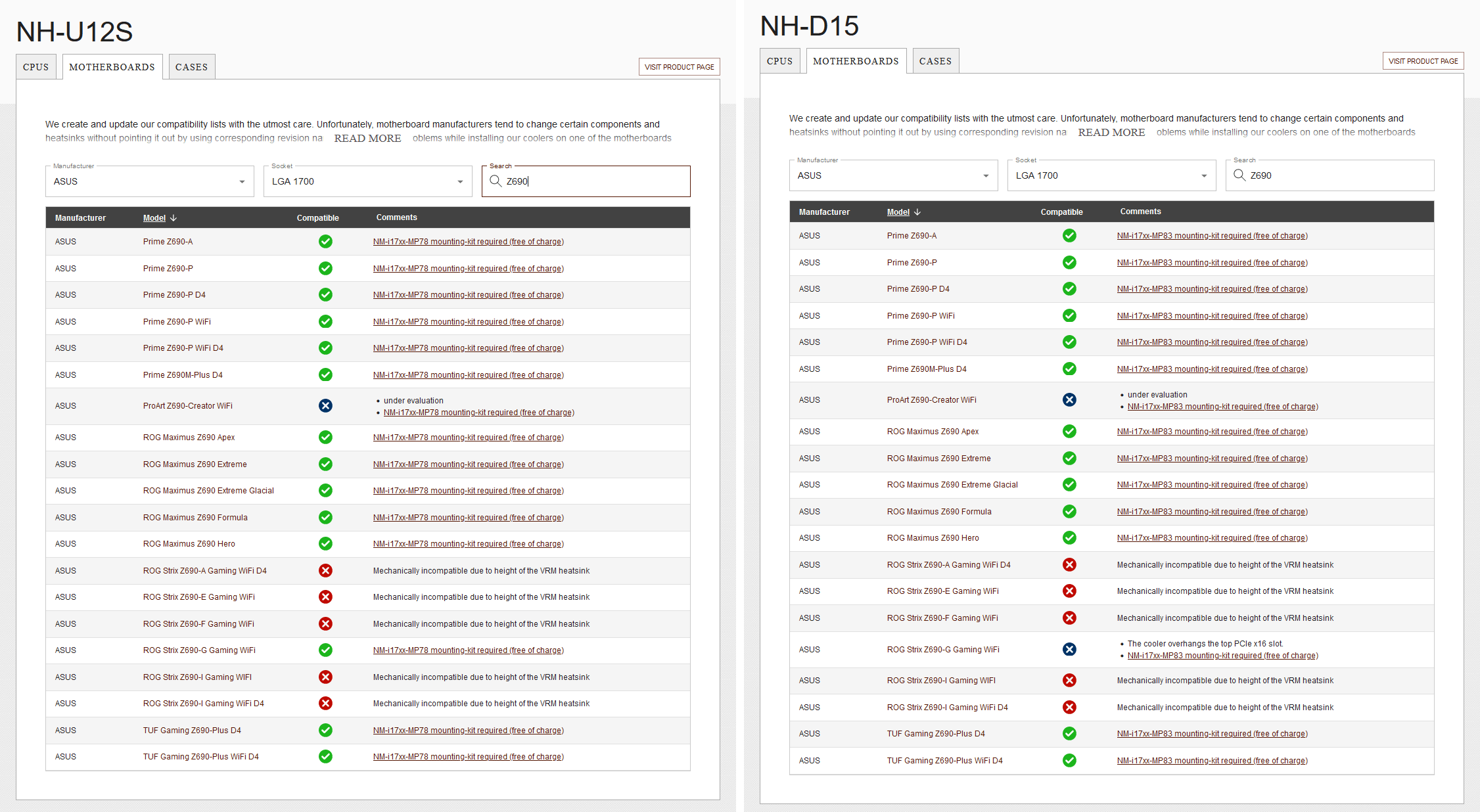Sort by Model column in NH-D15 table
The image size is (1480, 812).
point(898,212)
